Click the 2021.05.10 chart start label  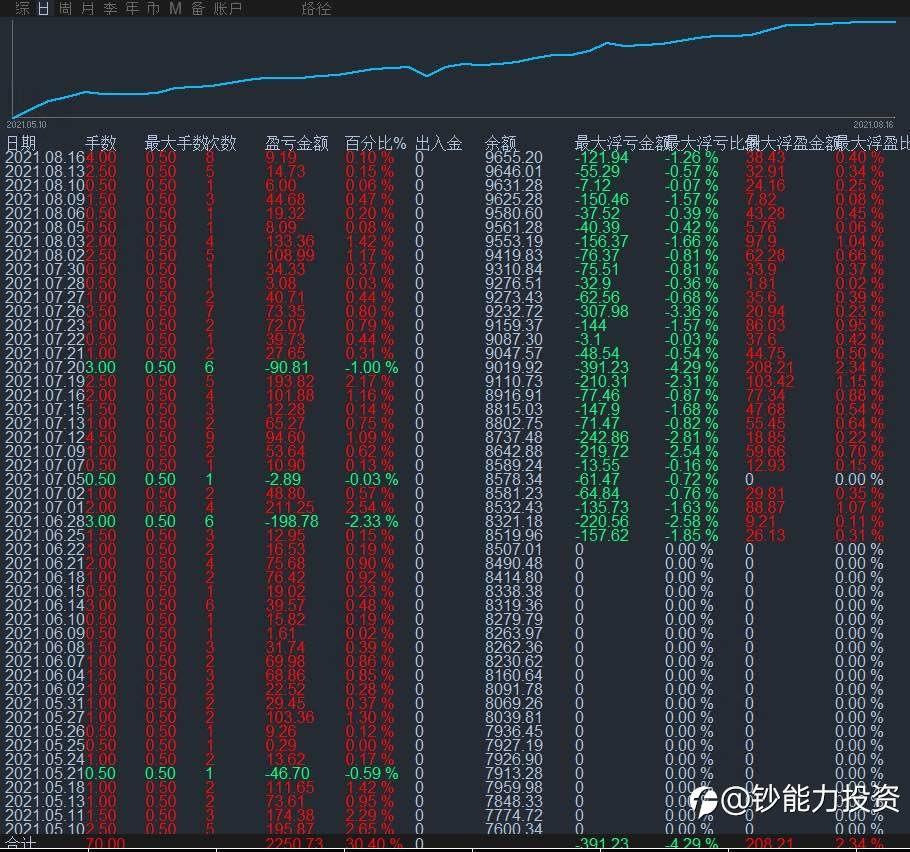(x=26, y=125)
